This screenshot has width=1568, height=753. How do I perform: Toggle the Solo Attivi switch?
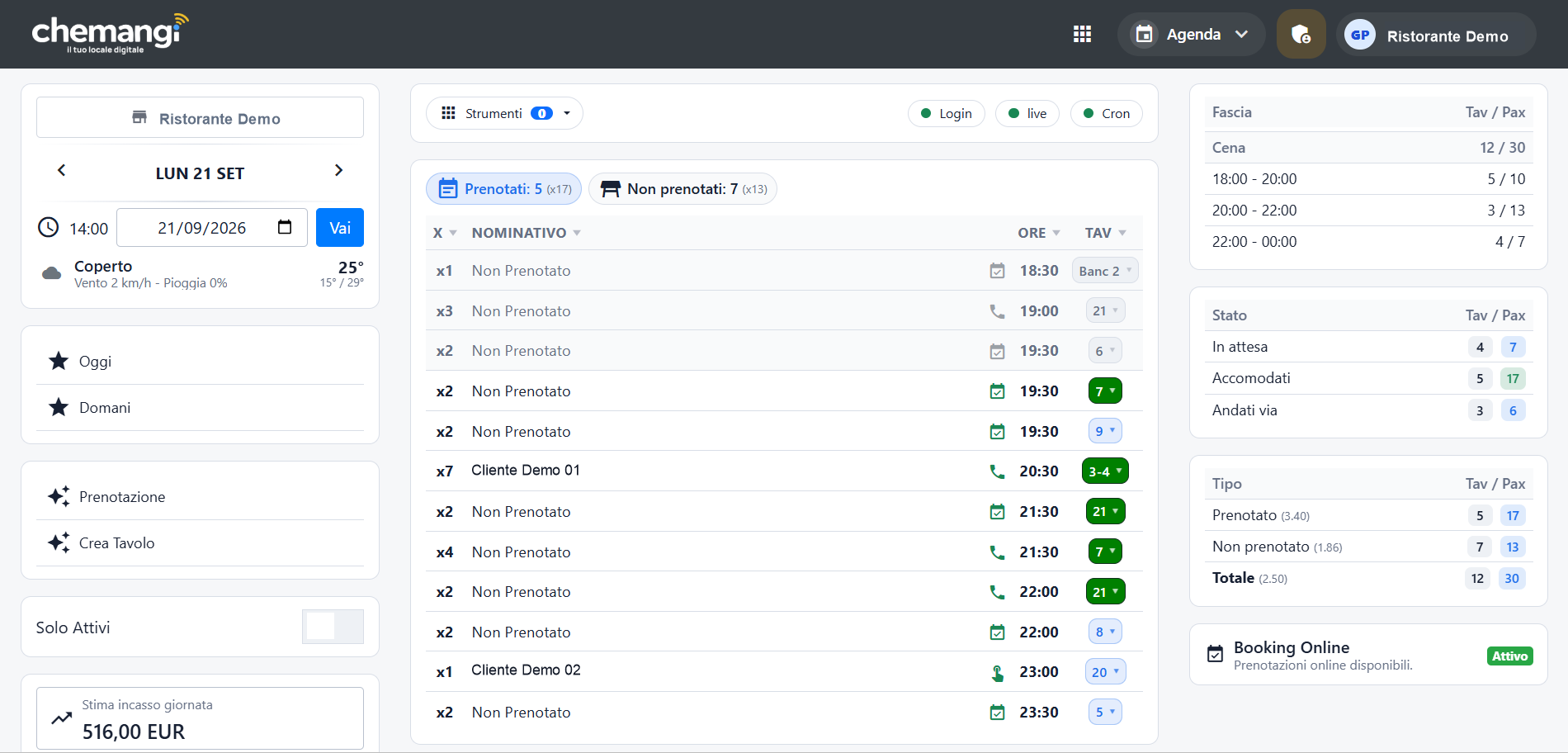pyautogui.click(x=333, y=627)
